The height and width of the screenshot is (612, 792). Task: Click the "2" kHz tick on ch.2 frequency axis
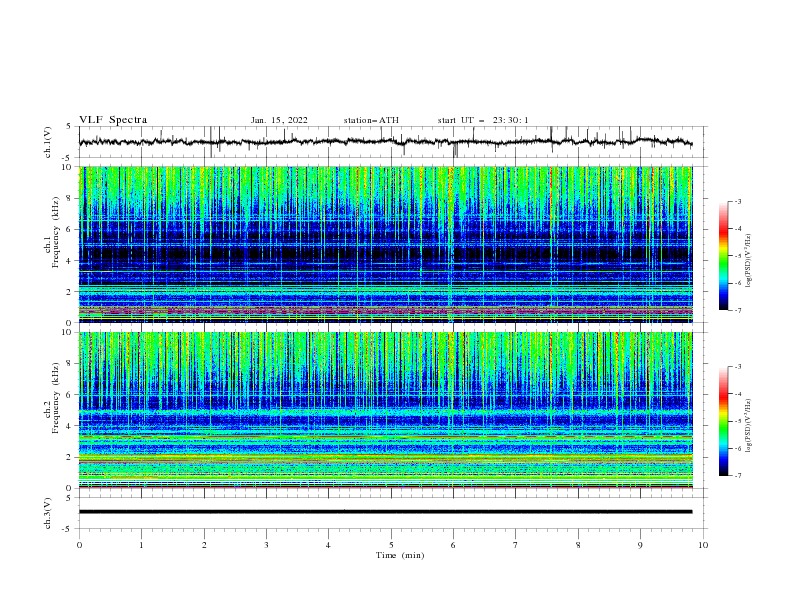tap(70, 457)
